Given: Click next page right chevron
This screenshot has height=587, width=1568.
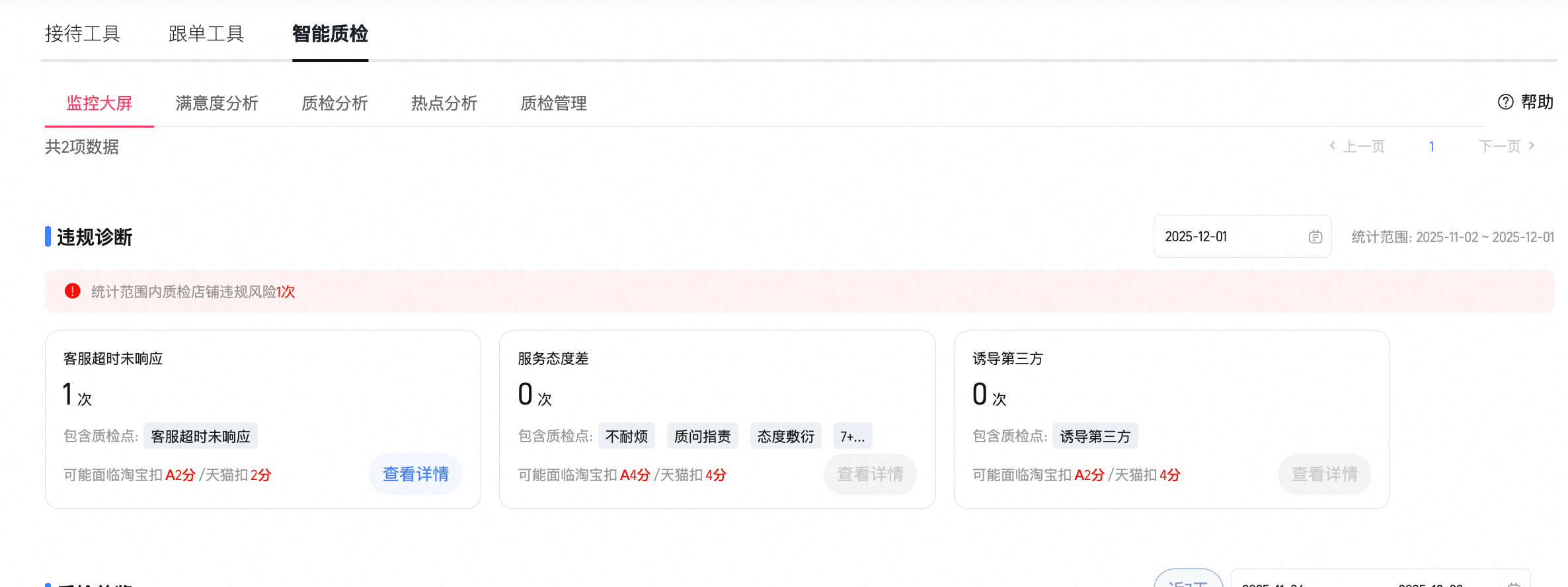Looking at the screenshot, I should [1532, 146].
